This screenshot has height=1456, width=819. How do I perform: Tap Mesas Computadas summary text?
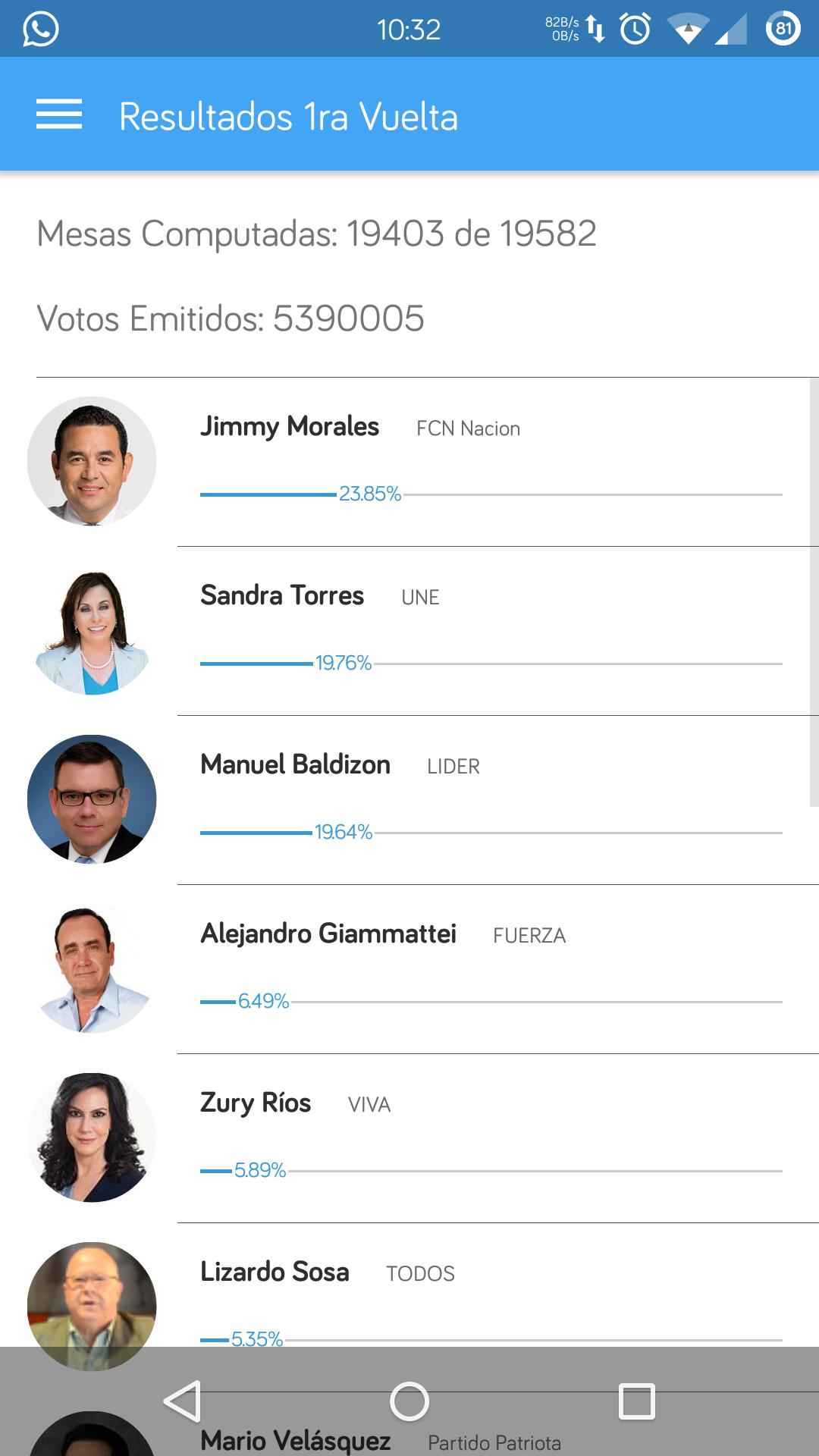coord(318,234)
